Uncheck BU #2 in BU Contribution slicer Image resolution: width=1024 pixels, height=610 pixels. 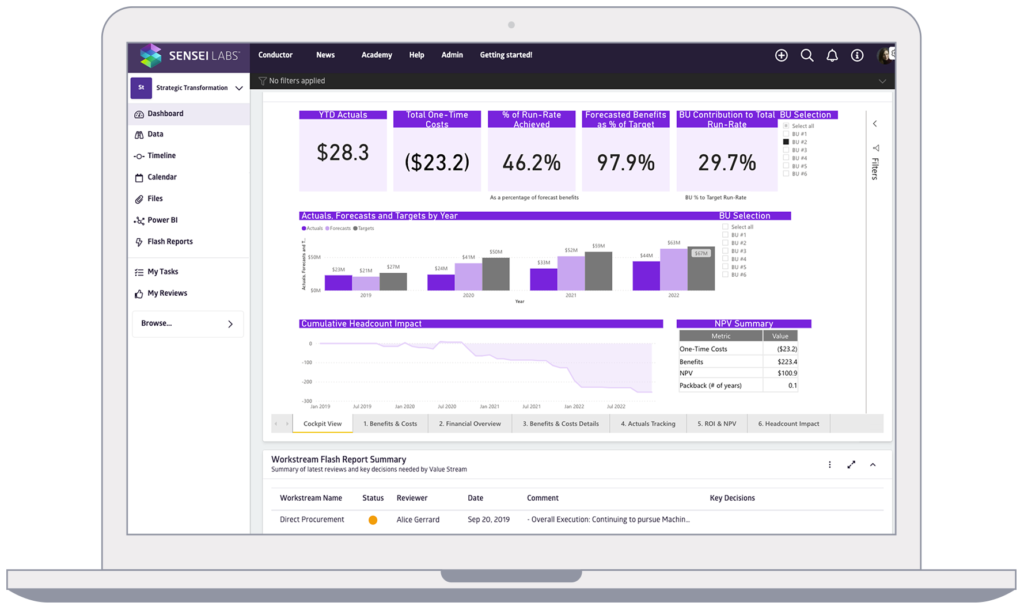(x=786, y=142)
